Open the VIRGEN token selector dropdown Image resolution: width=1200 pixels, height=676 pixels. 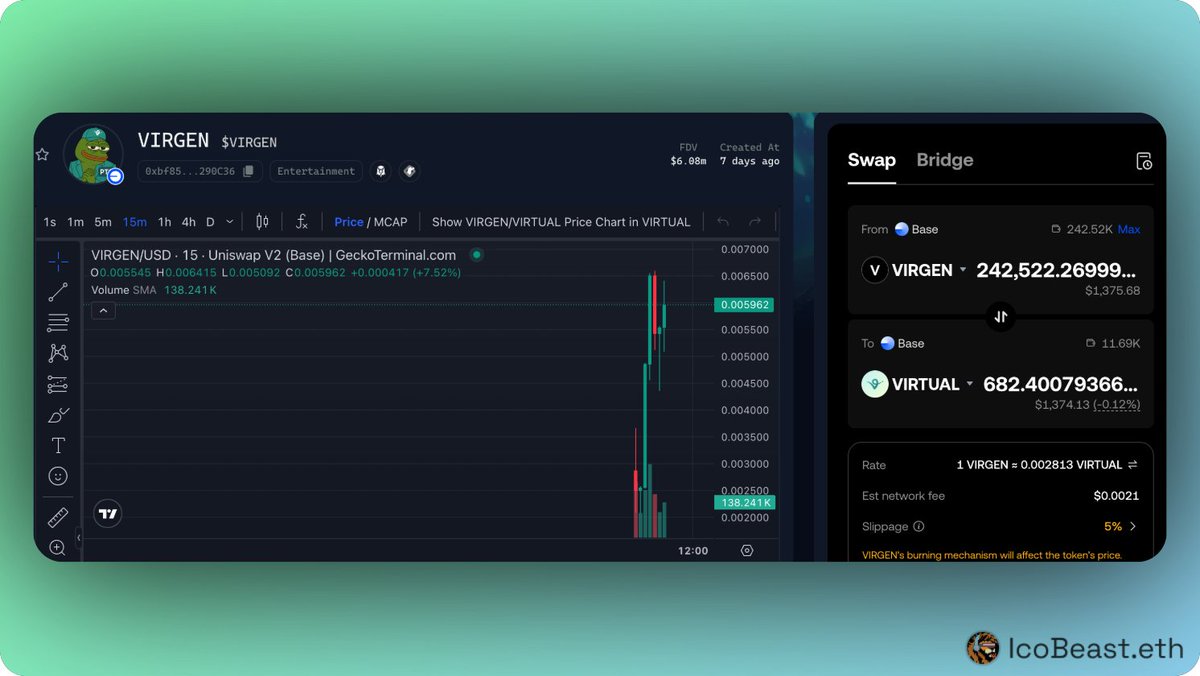pos(914,270)
